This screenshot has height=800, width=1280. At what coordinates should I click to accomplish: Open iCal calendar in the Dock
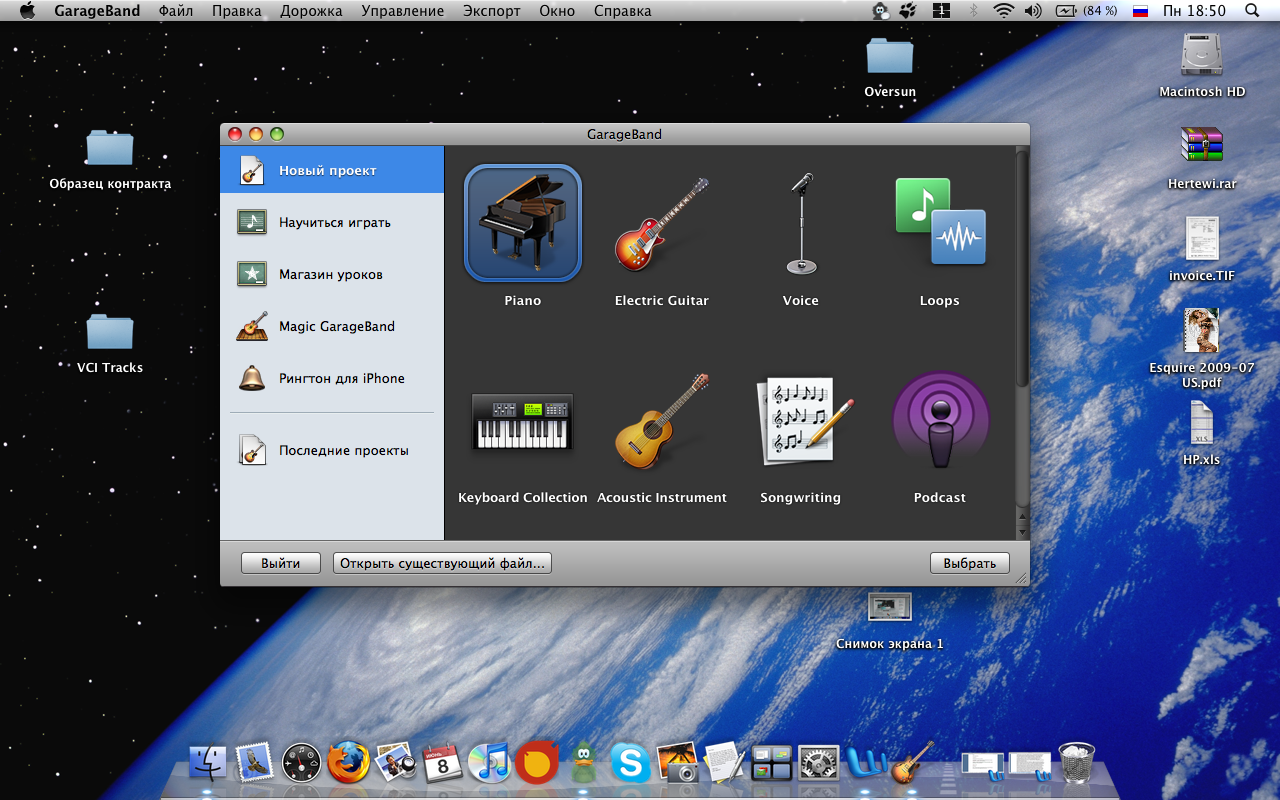[442, 763]
